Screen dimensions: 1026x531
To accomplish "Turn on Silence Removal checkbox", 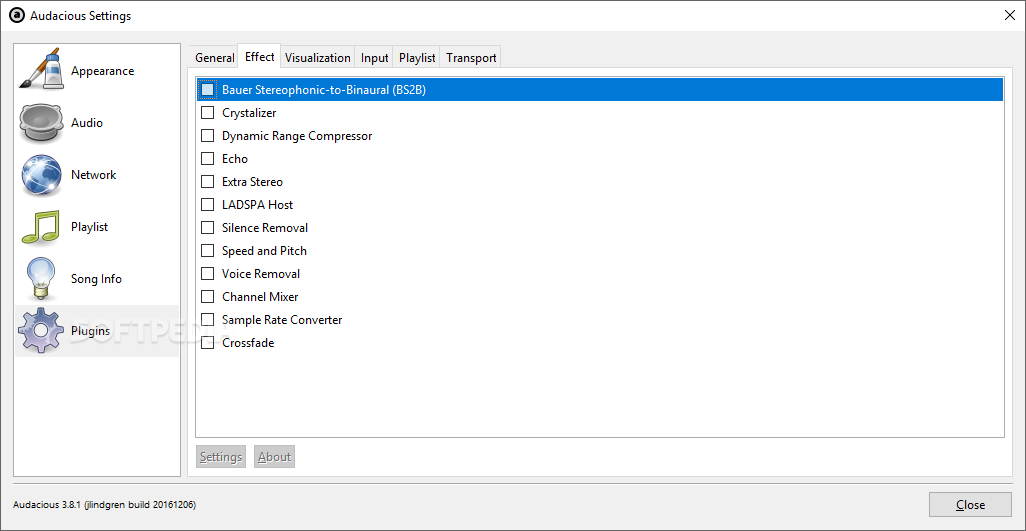I will (x=207, y=228).
